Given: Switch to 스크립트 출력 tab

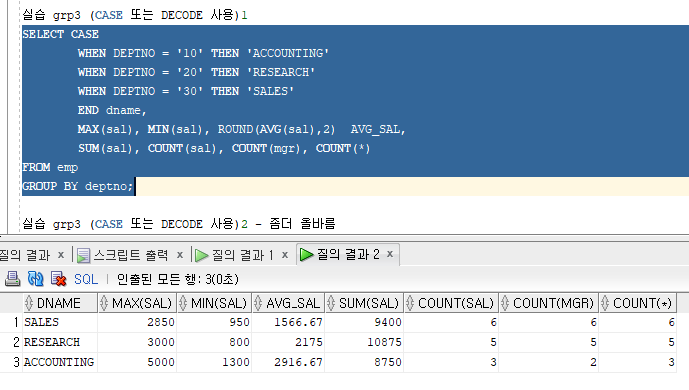Looking at the screenshot, I should coord(131,255).
